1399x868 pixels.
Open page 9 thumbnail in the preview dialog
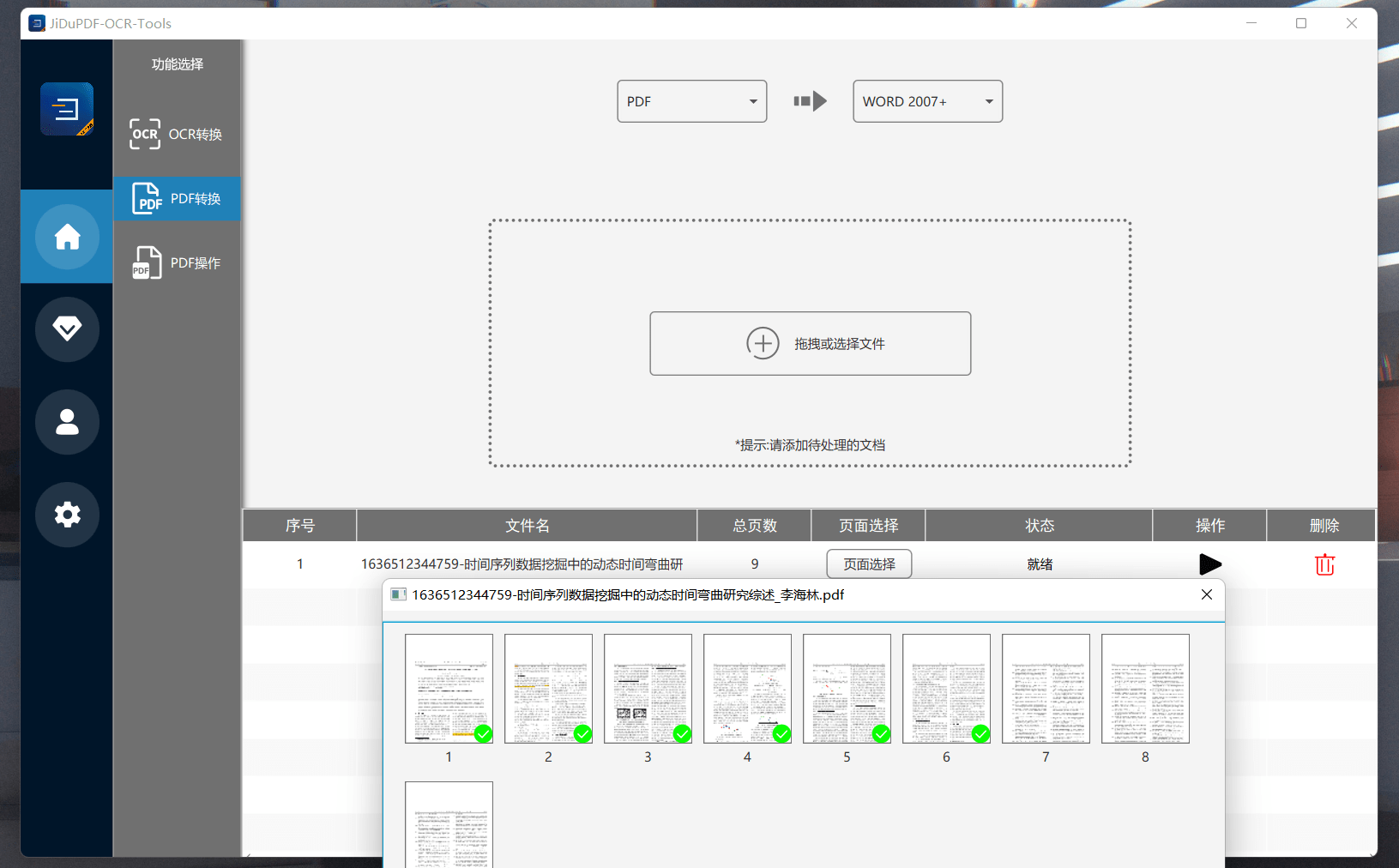[449, 825]
